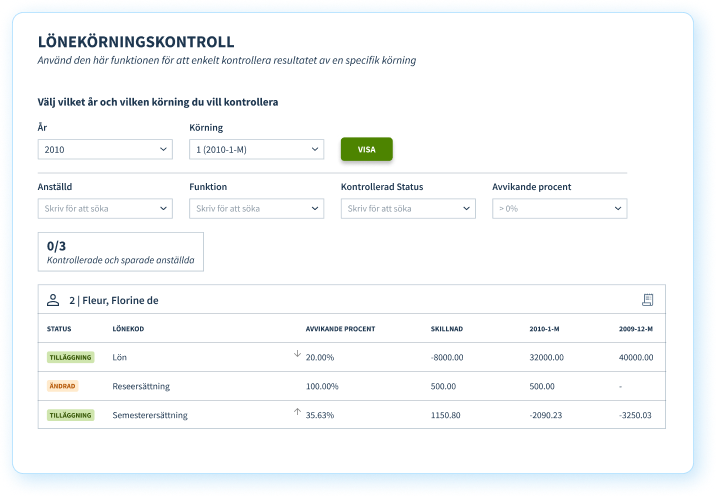
Task: Click the Reseersättning pay code cell
Action: click(141, 386)
